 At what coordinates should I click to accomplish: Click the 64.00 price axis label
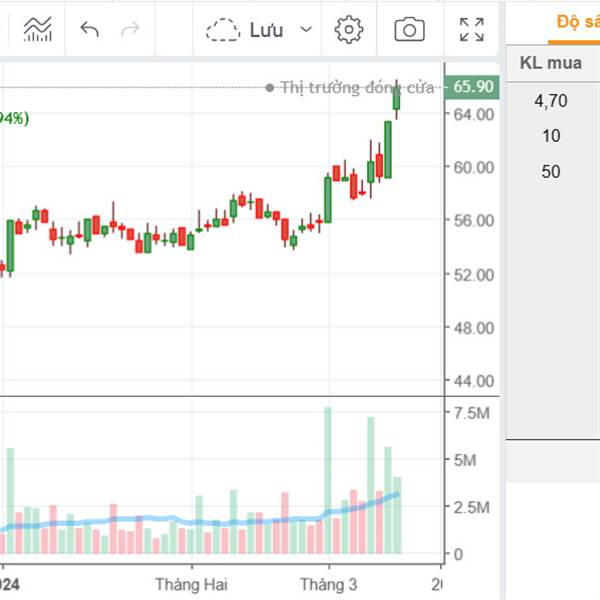tap(473, 114)
